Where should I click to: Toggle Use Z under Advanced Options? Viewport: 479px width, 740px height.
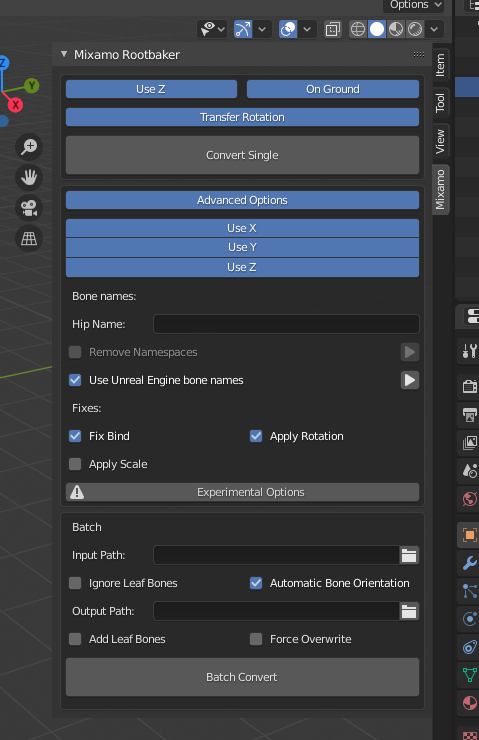(242, 267)
